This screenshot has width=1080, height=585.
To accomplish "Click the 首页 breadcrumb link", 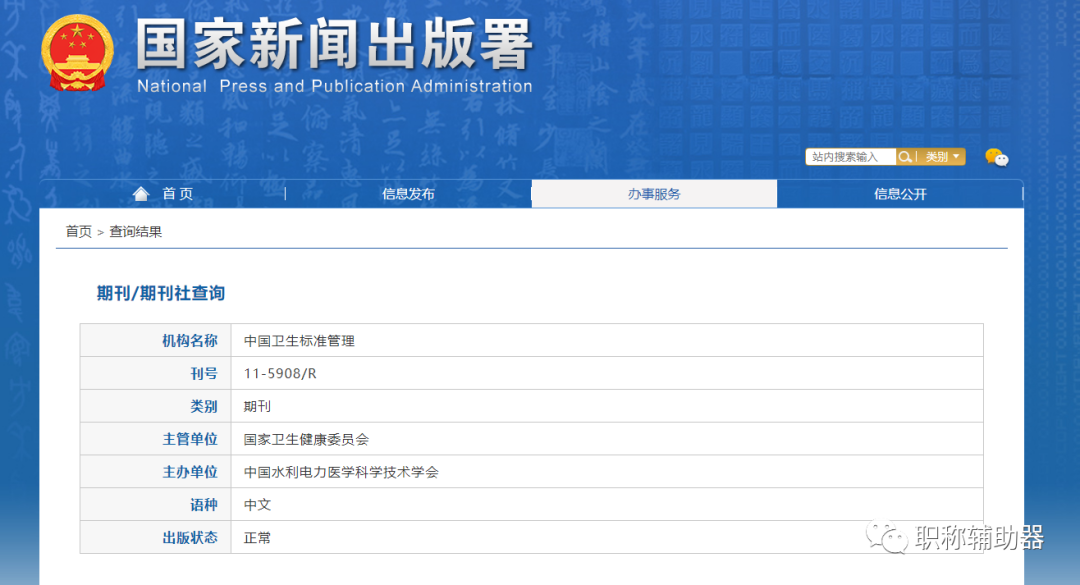I will (x=77, y=231).
